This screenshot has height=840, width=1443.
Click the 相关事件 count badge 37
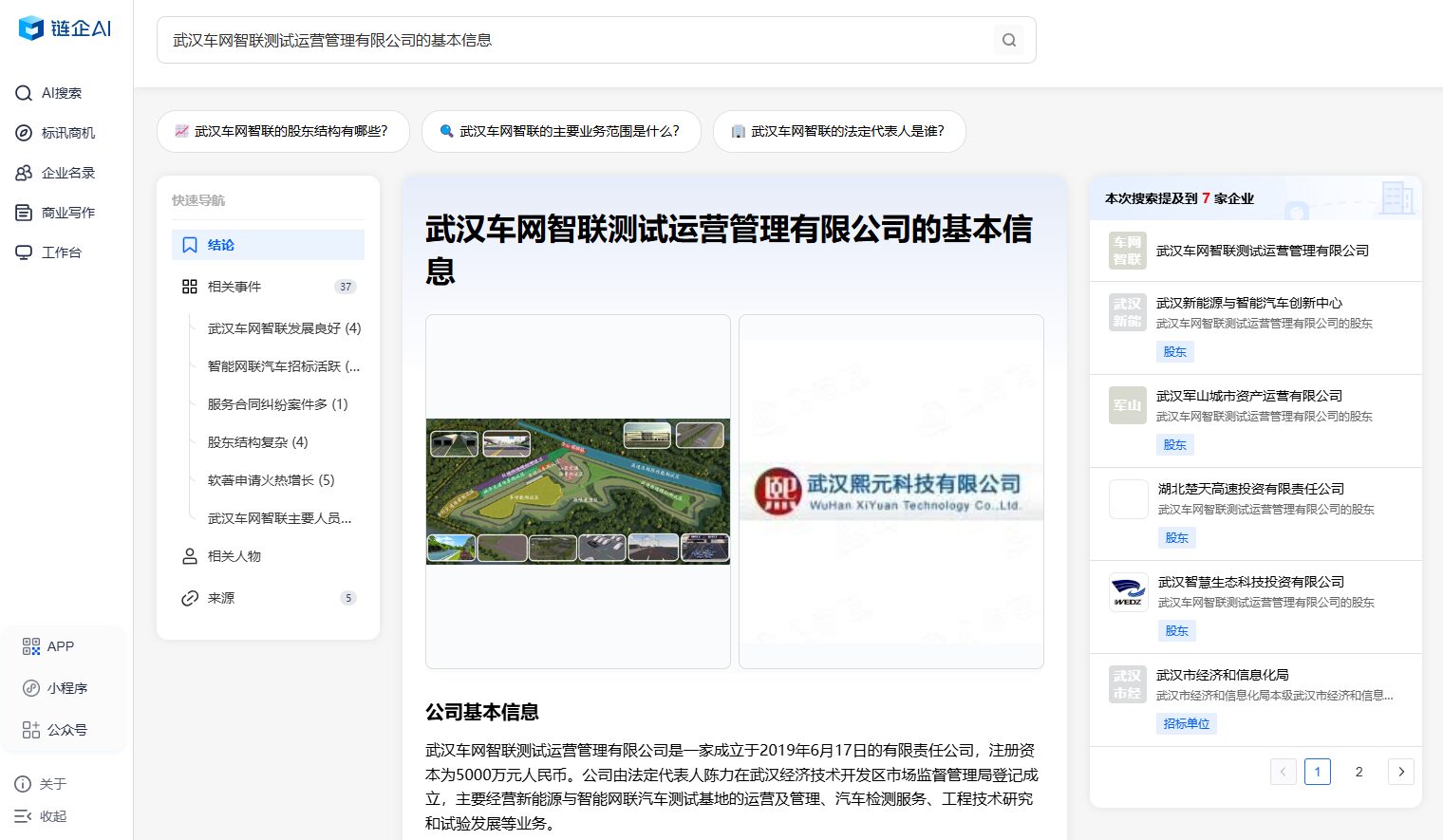(x=346, y=287)
